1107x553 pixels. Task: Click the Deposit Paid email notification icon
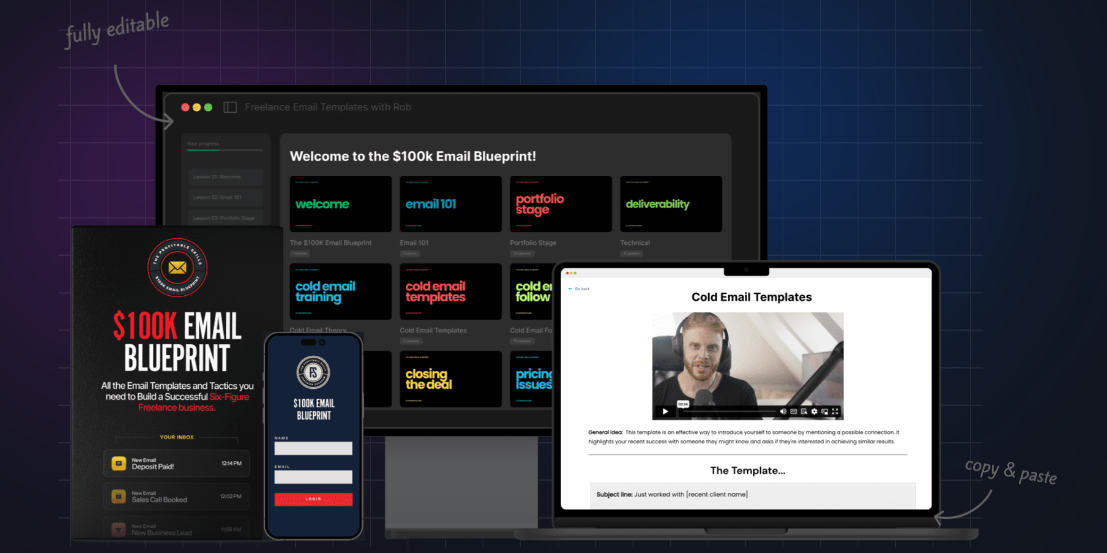pyautogui.click(x=118, y=463)
